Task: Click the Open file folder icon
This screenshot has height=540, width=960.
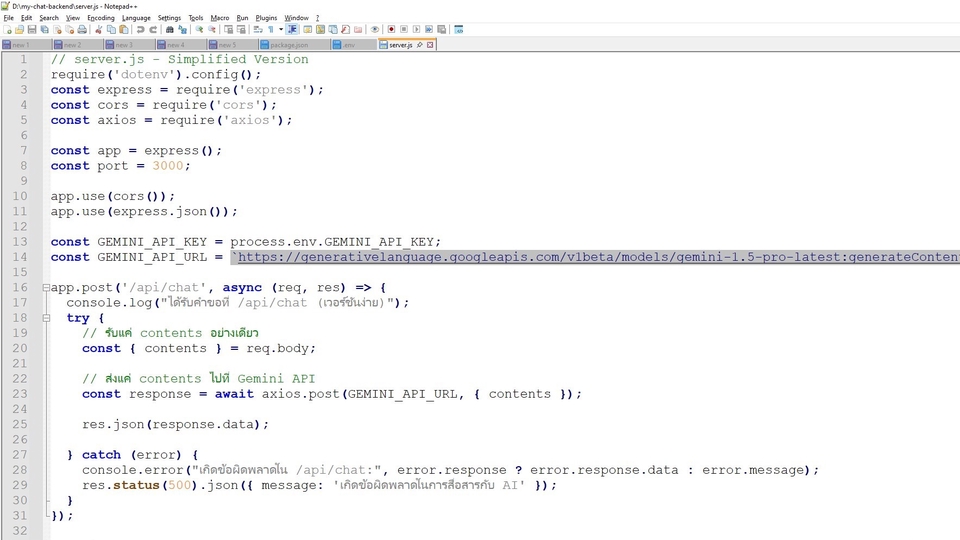Action: pyautogui.click(x=19, y=30)
